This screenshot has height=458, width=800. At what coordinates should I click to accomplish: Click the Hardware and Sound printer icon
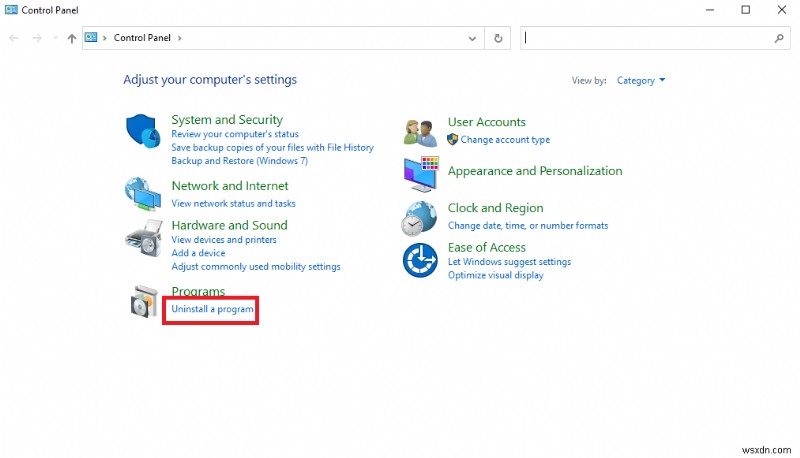[144, 240]
